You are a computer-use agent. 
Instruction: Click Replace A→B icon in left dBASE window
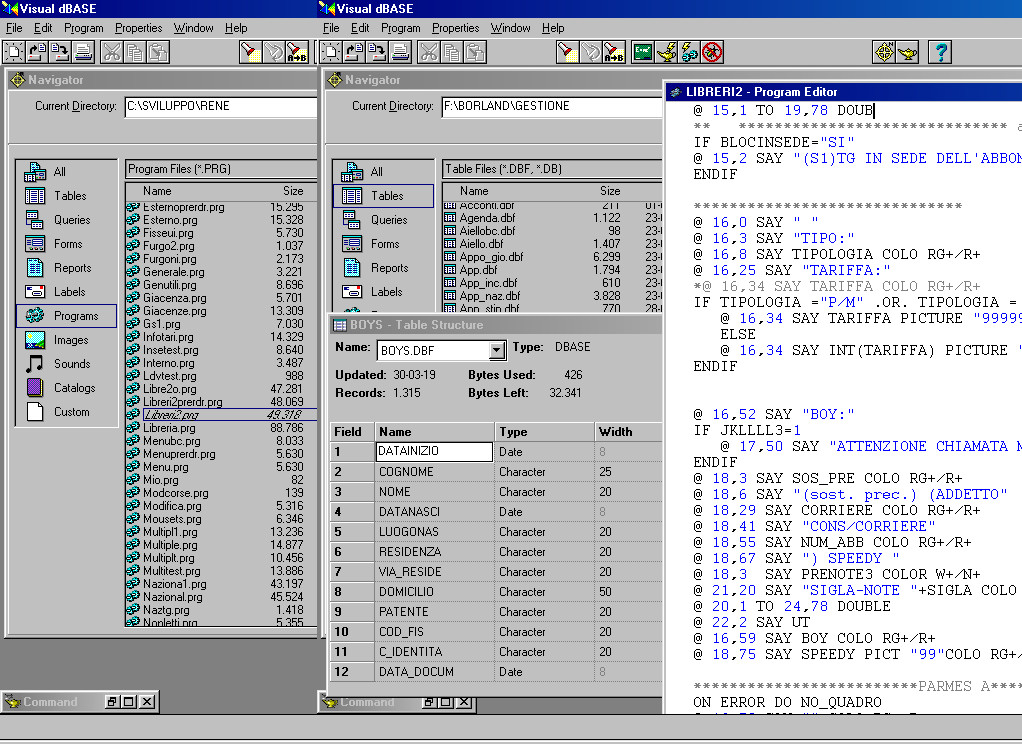297,52
